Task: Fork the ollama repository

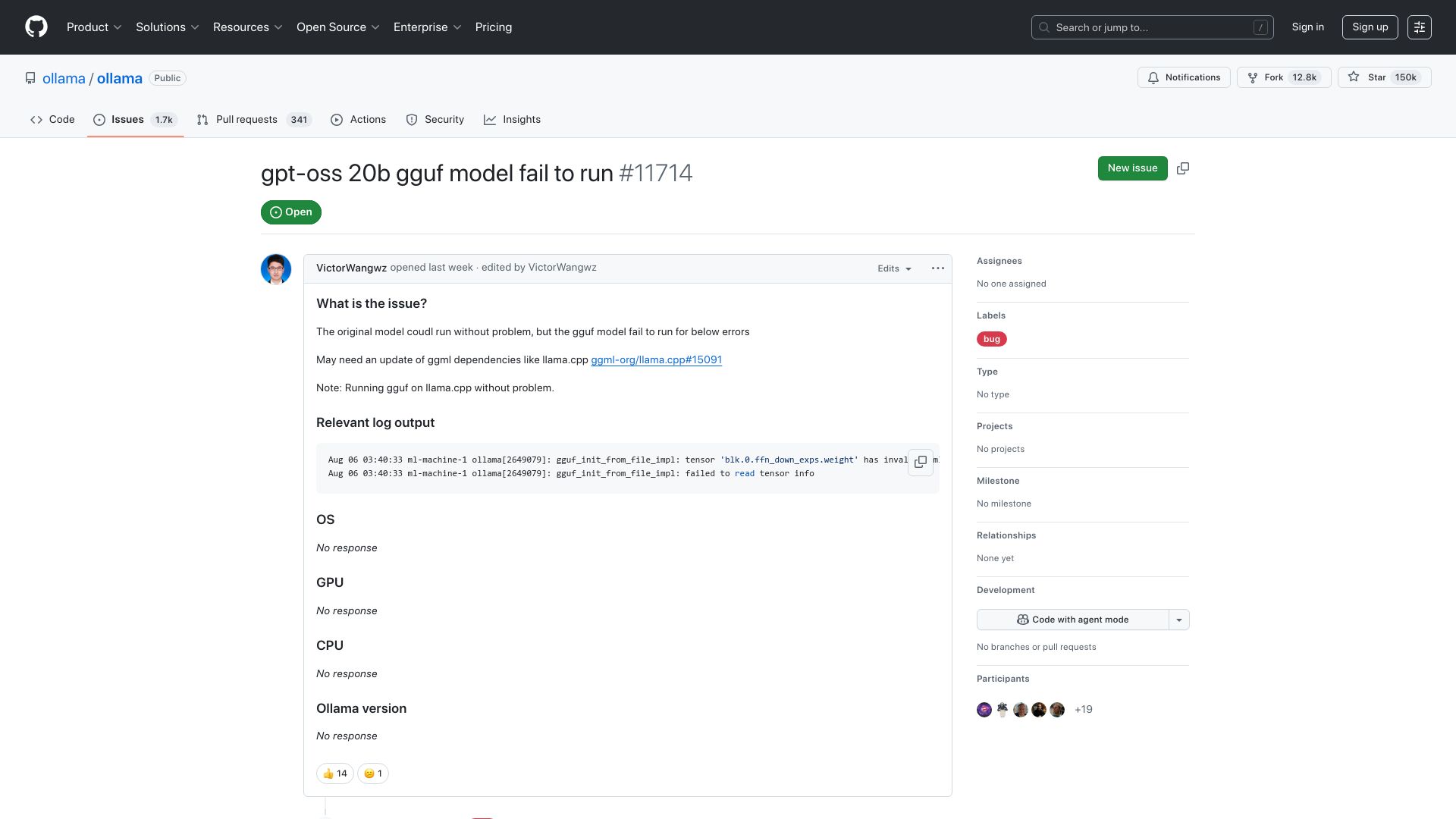Action: (x=1284, y=77)
